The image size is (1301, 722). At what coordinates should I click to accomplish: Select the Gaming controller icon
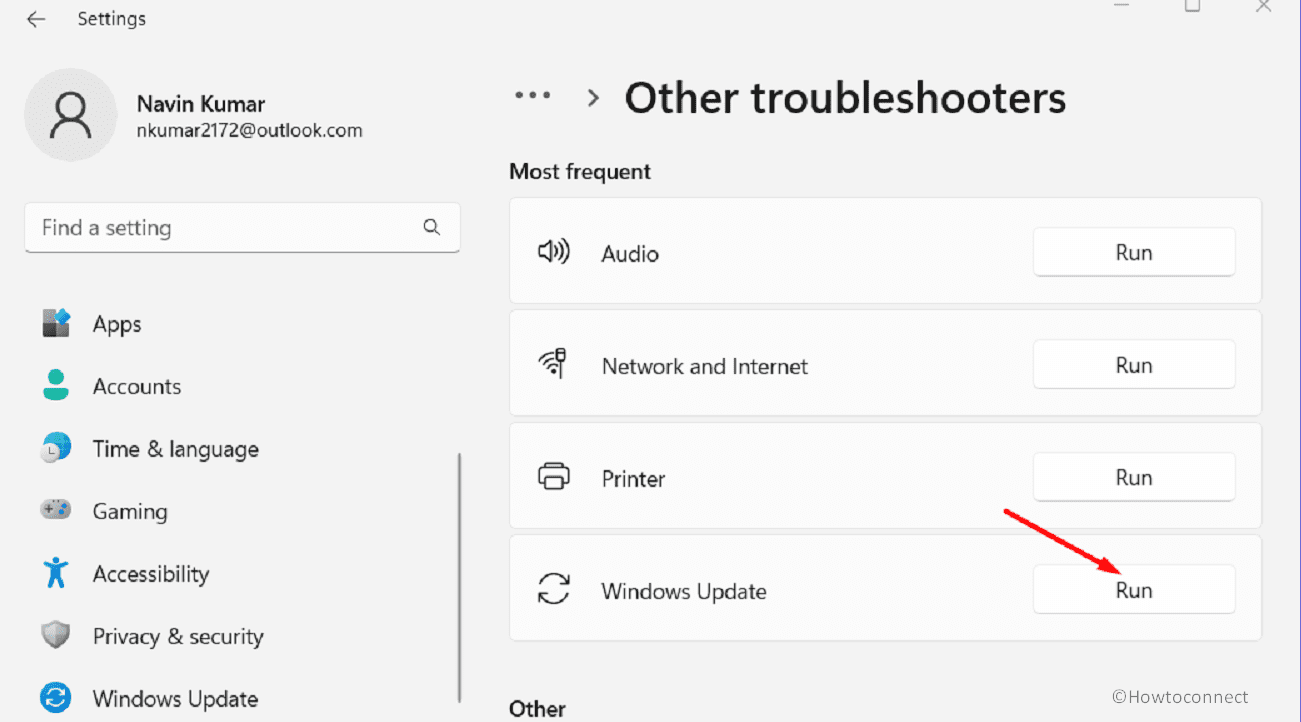(x=56, y=510)
